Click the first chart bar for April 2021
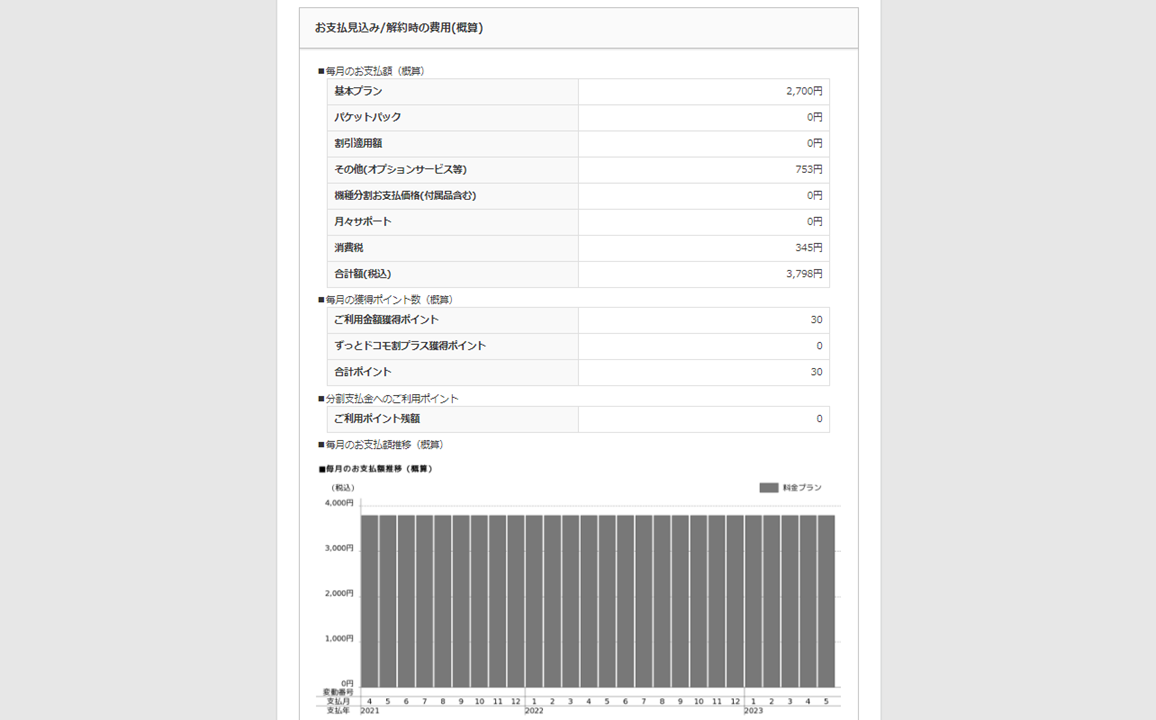This screenshot has width=1156, height=720. click(369, 601)
